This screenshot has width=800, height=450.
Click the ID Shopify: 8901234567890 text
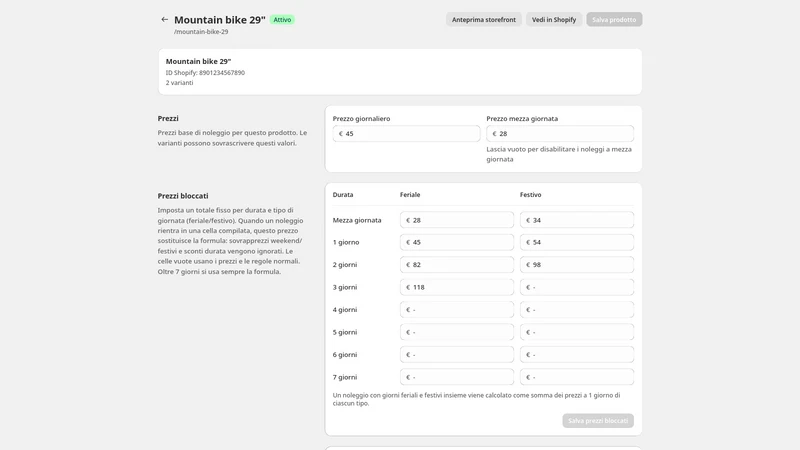pos(205,72)
